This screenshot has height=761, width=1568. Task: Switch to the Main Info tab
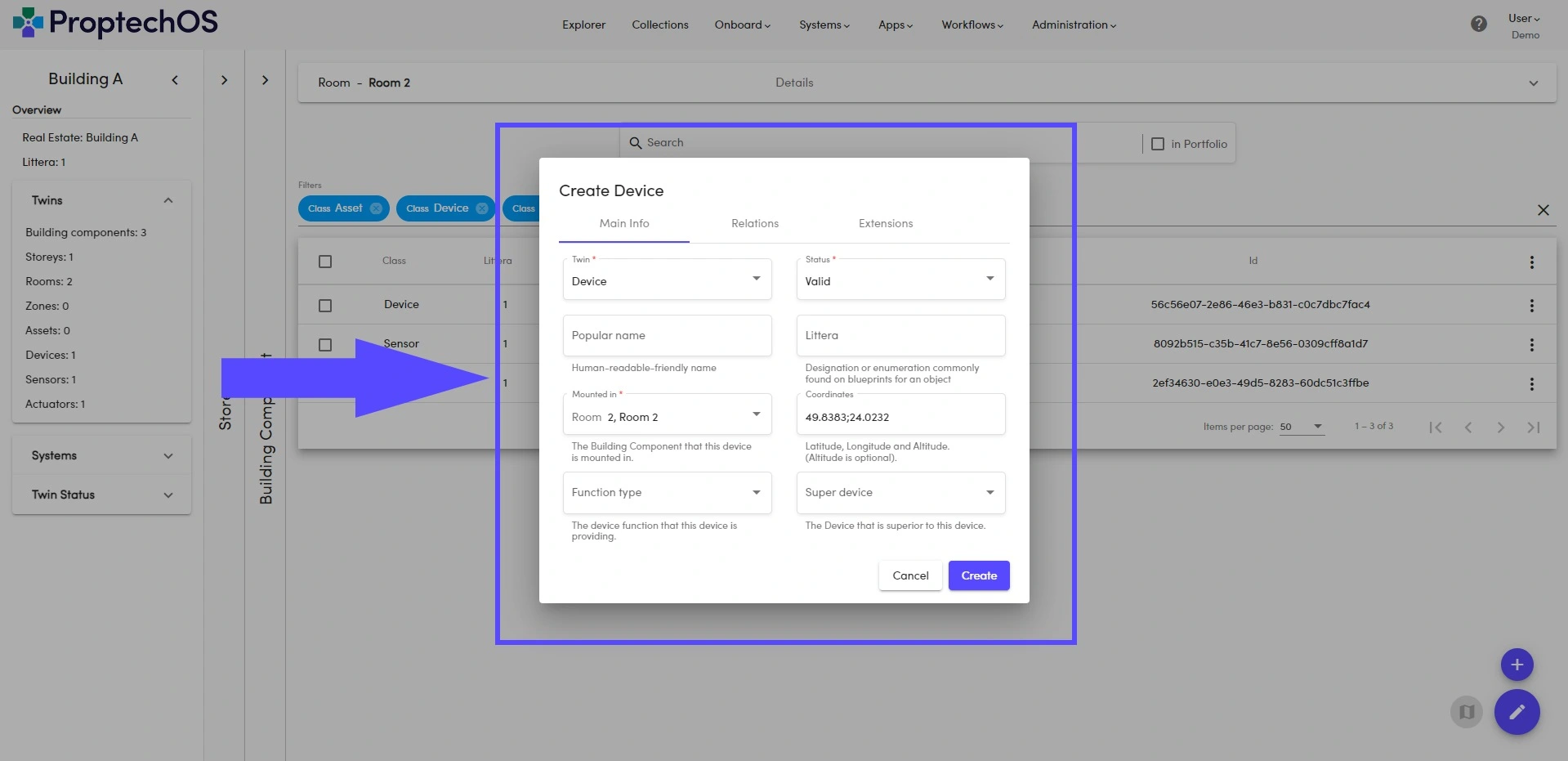624,223
